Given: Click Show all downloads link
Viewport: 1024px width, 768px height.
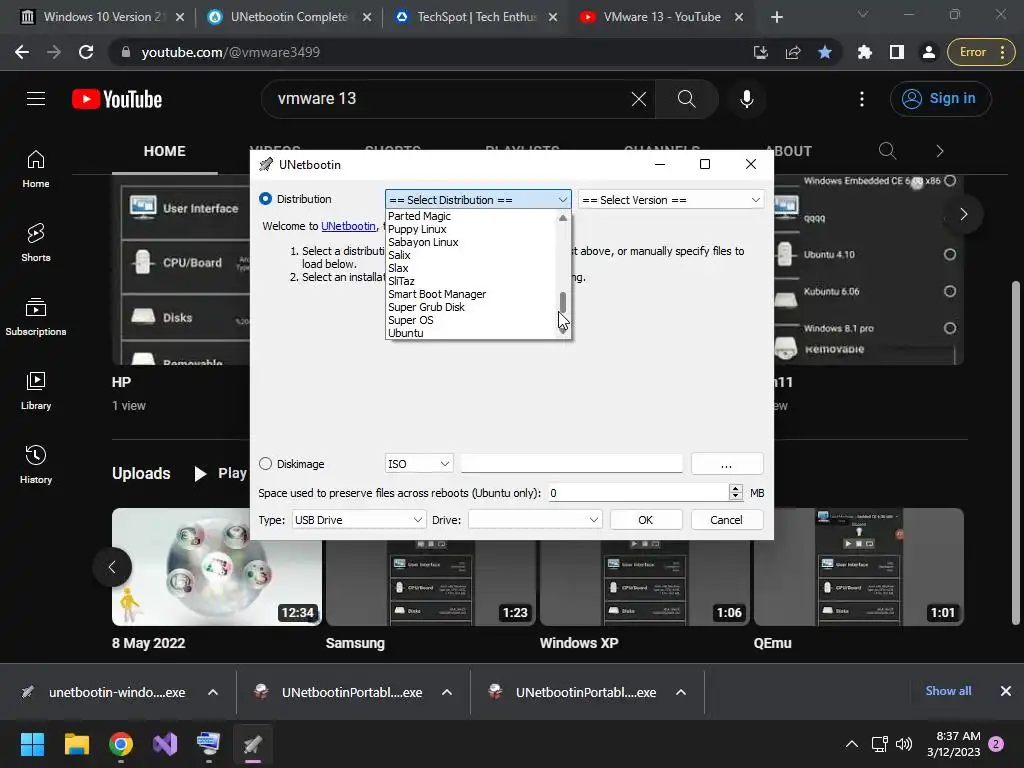Looking at the screenshot, I should coord(948,691).
